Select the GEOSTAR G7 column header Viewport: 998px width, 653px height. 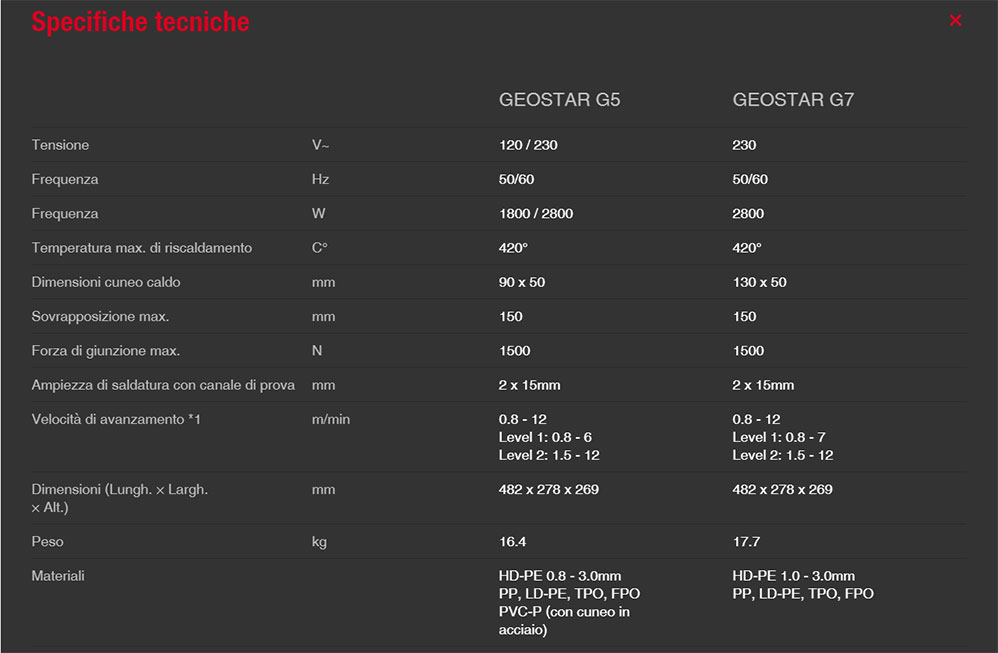click(792, 100)
